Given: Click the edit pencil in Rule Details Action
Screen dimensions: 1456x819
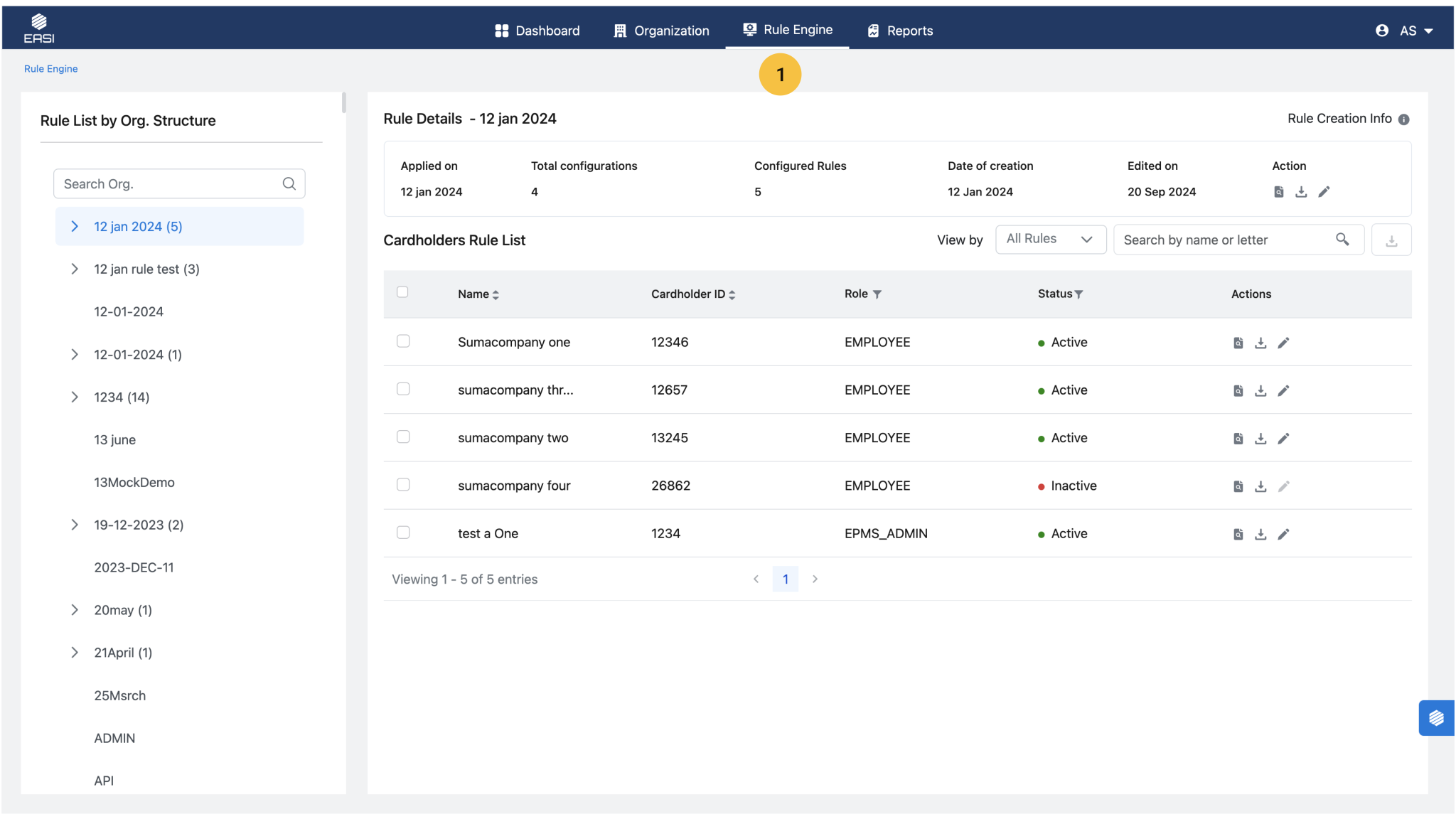Looking at the screenshot, I should [1324, 192].
